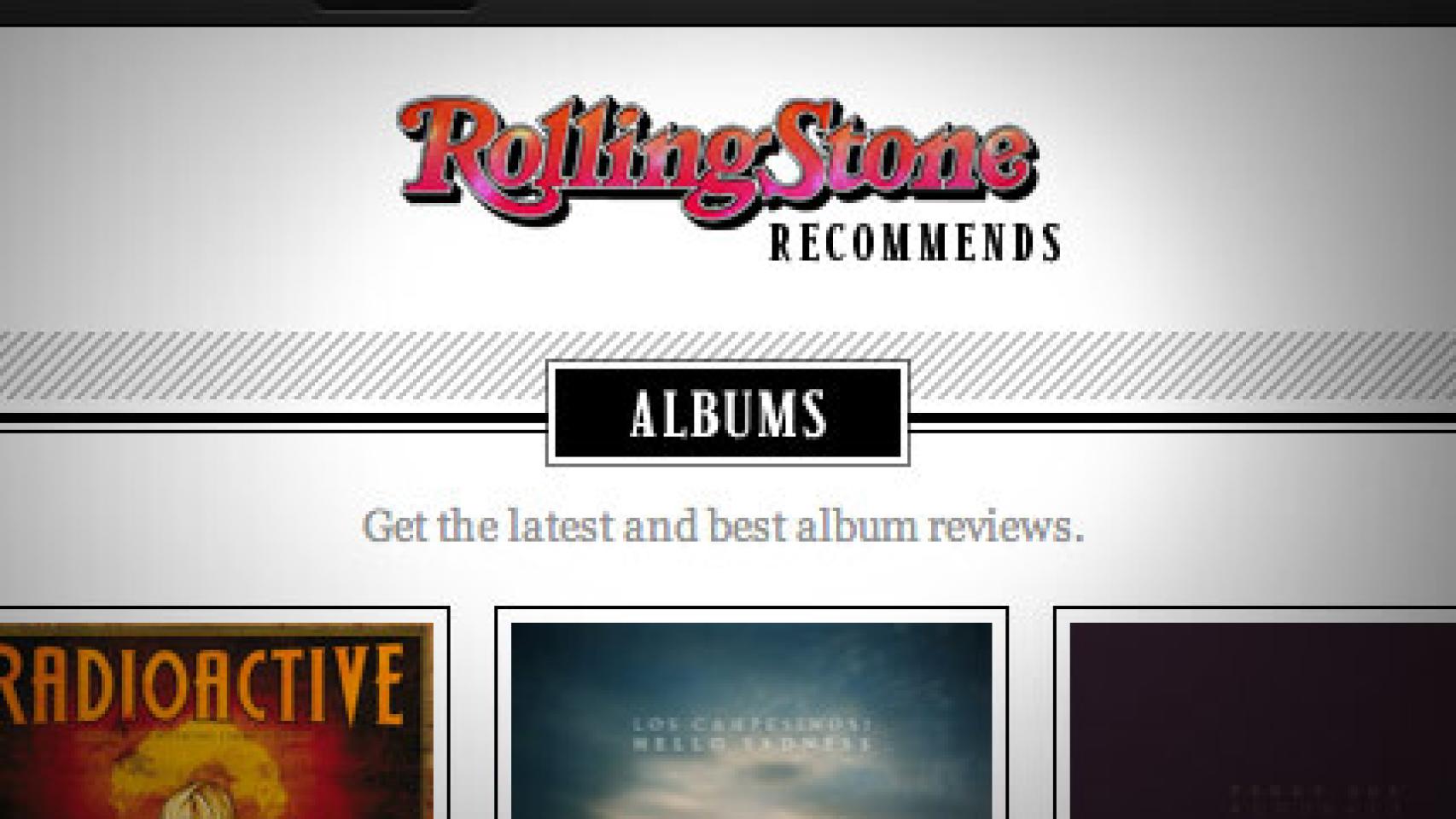The image size is (1456, 819).
Task: Click the Hello Sadness title text on cover
Action: tap(751, 745)
